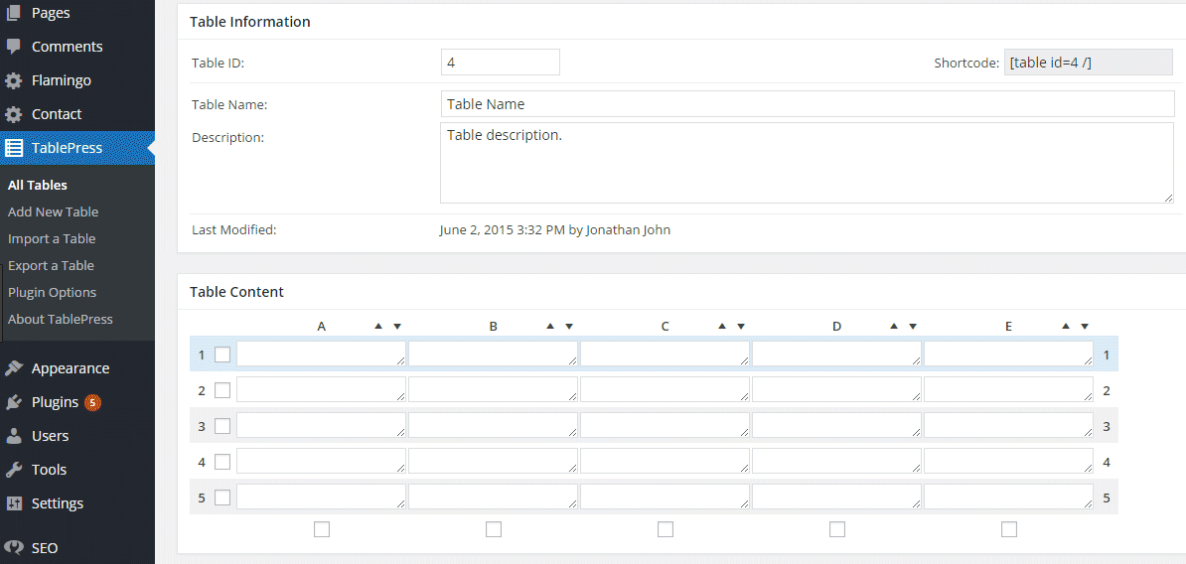Tick the column C checkbox below table
This screenshot has height=564, width=1186.
coord(665,529)
